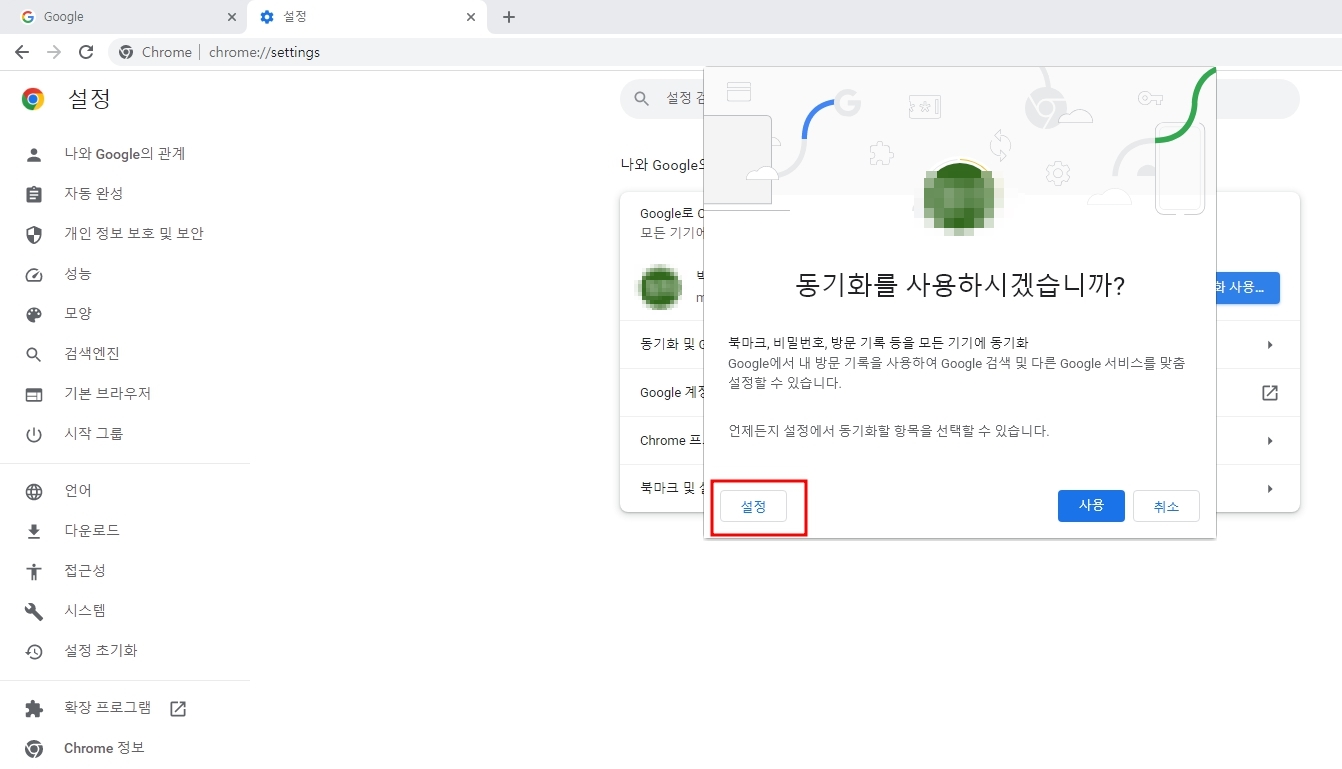Click Chrome icon for Chrome 정보

pyautogui.click(x=34, y=748)
